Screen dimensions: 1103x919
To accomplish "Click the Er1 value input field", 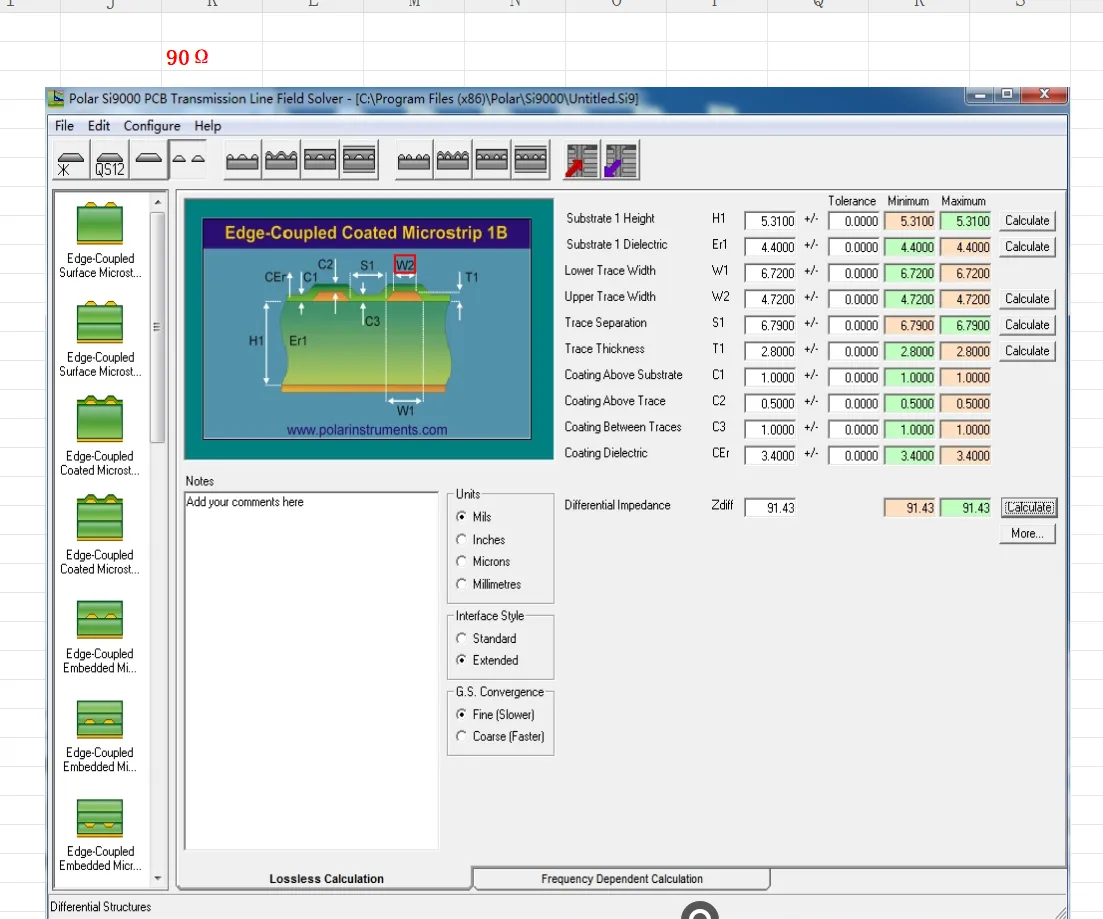I will 770,247.
